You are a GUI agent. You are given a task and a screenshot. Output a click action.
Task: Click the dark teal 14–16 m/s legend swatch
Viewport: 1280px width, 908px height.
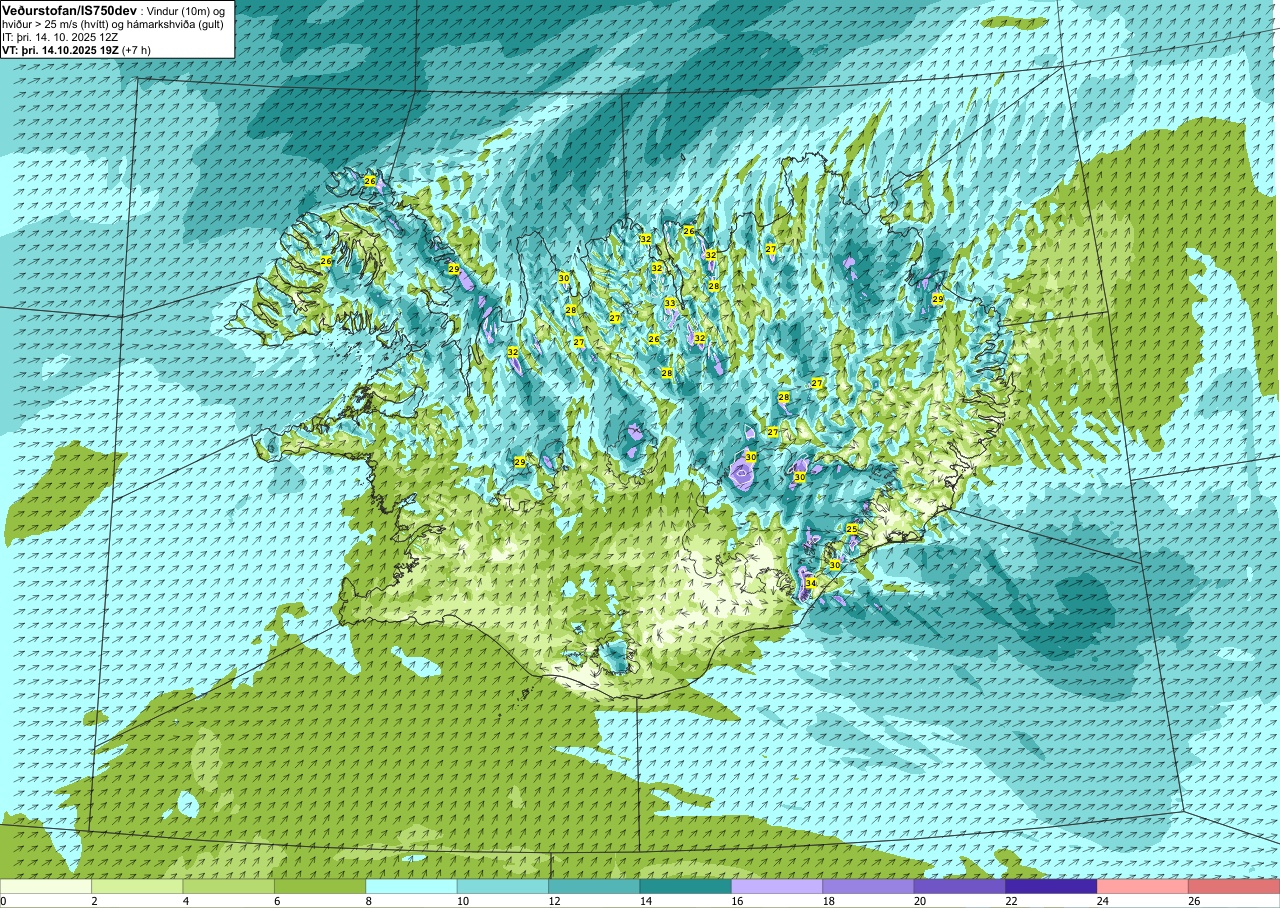click(x=685, y=886)
